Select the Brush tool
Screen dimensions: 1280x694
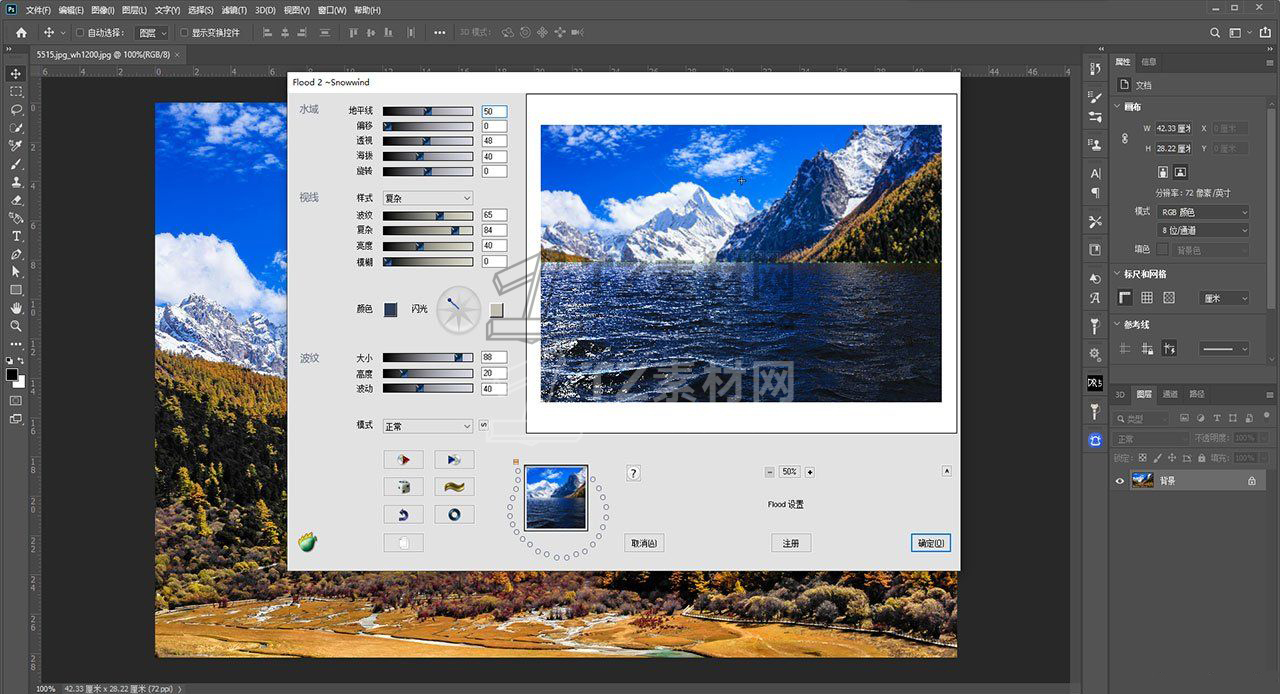coord(16,164)
